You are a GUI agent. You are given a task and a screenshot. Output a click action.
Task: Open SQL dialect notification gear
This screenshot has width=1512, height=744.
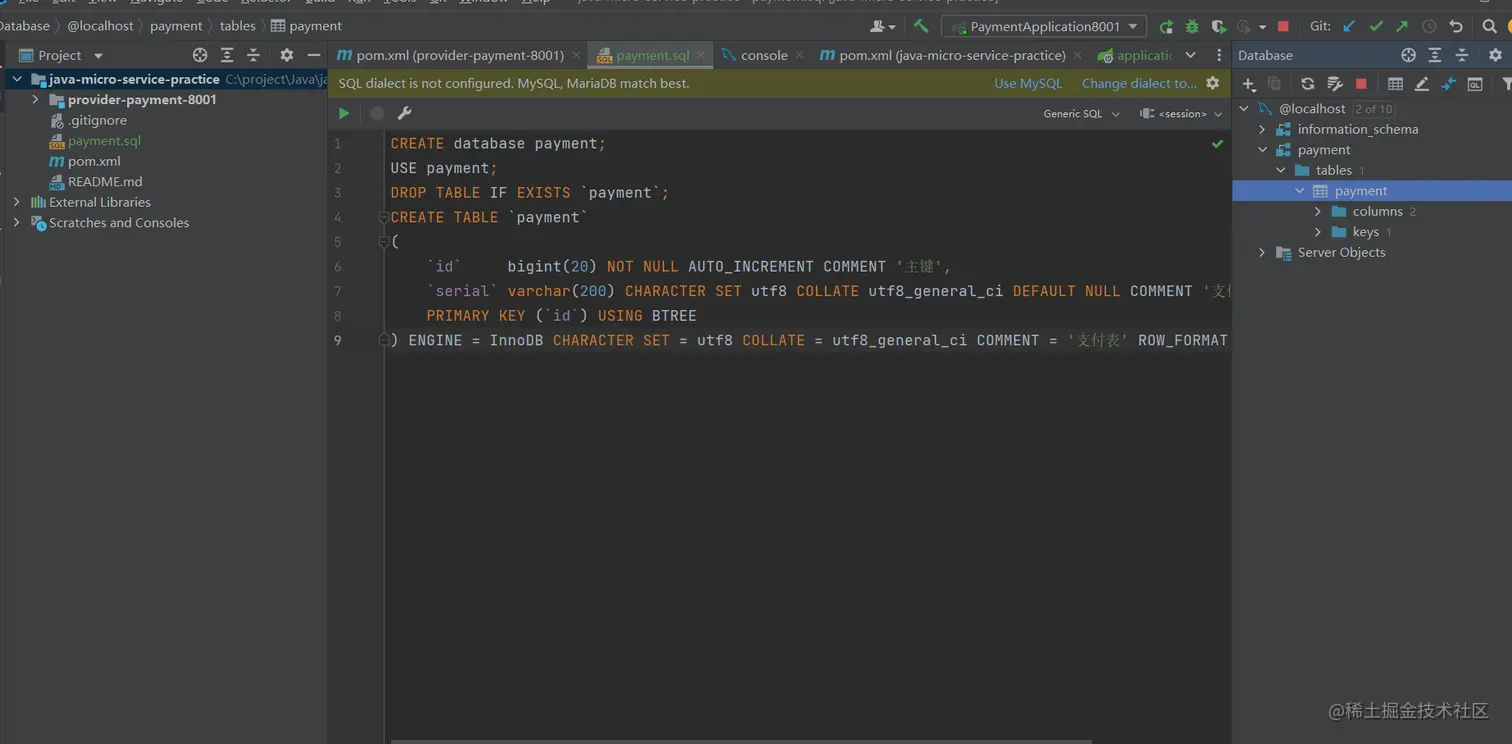click(x=1213, y=83)
